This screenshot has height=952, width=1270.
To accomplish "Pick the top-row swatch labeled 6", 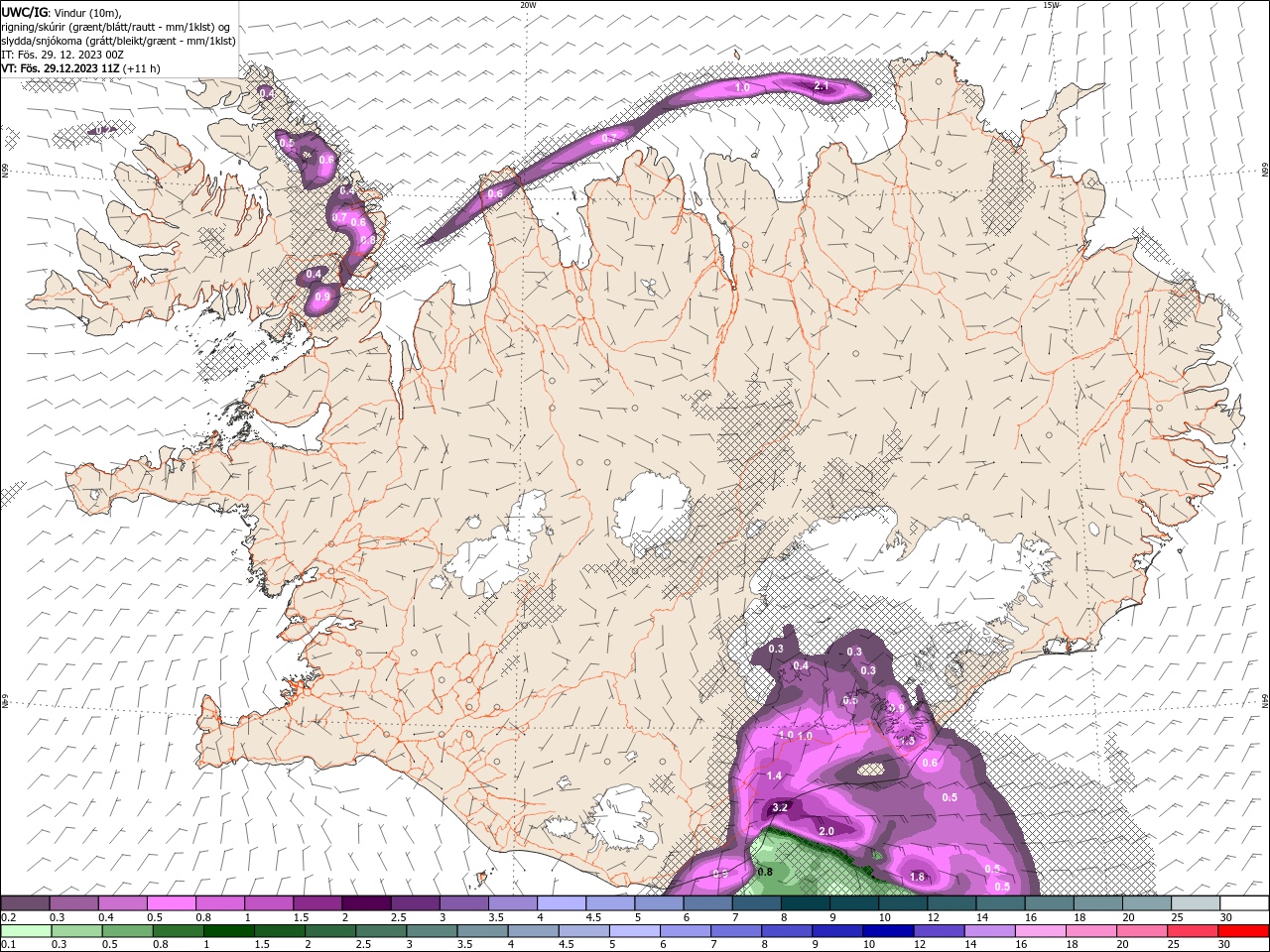I will [708, 903].
